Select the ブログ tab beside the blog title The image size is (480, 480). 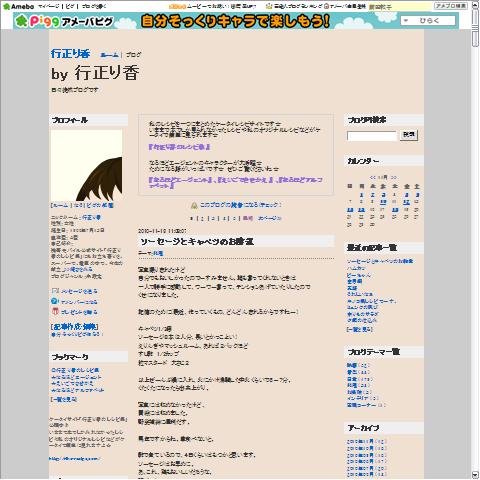133,55
